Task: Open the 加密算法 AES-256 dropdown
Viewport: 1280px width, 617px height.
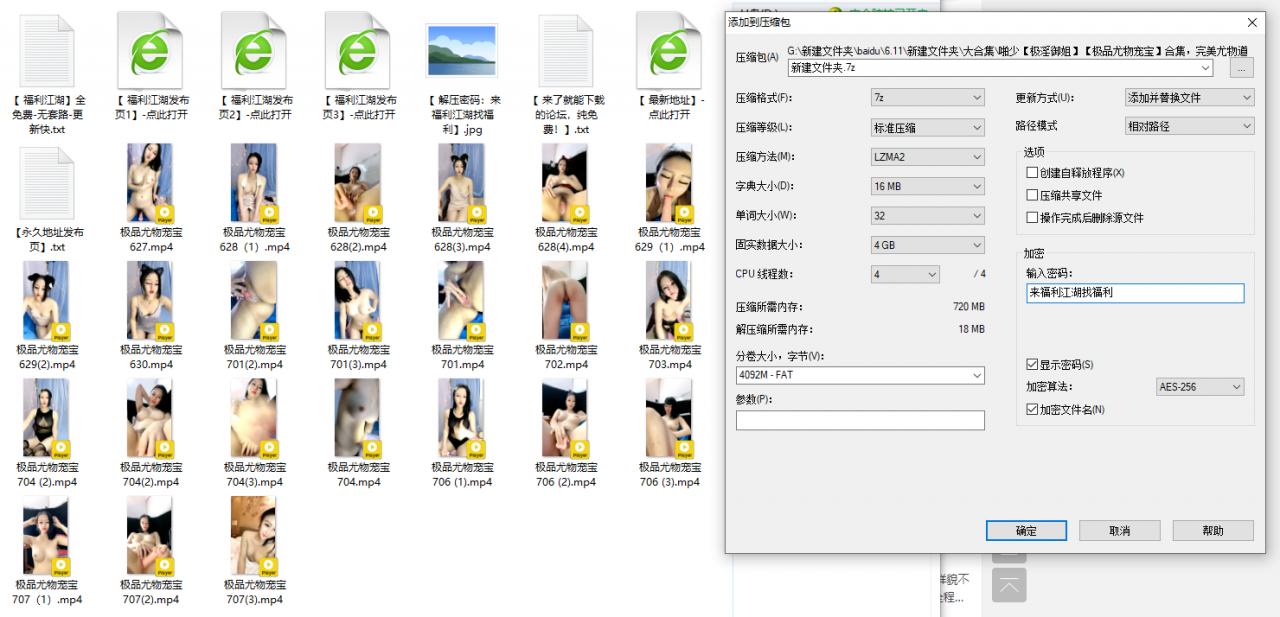Action: pyautogui.click(x=1199, y=386)
